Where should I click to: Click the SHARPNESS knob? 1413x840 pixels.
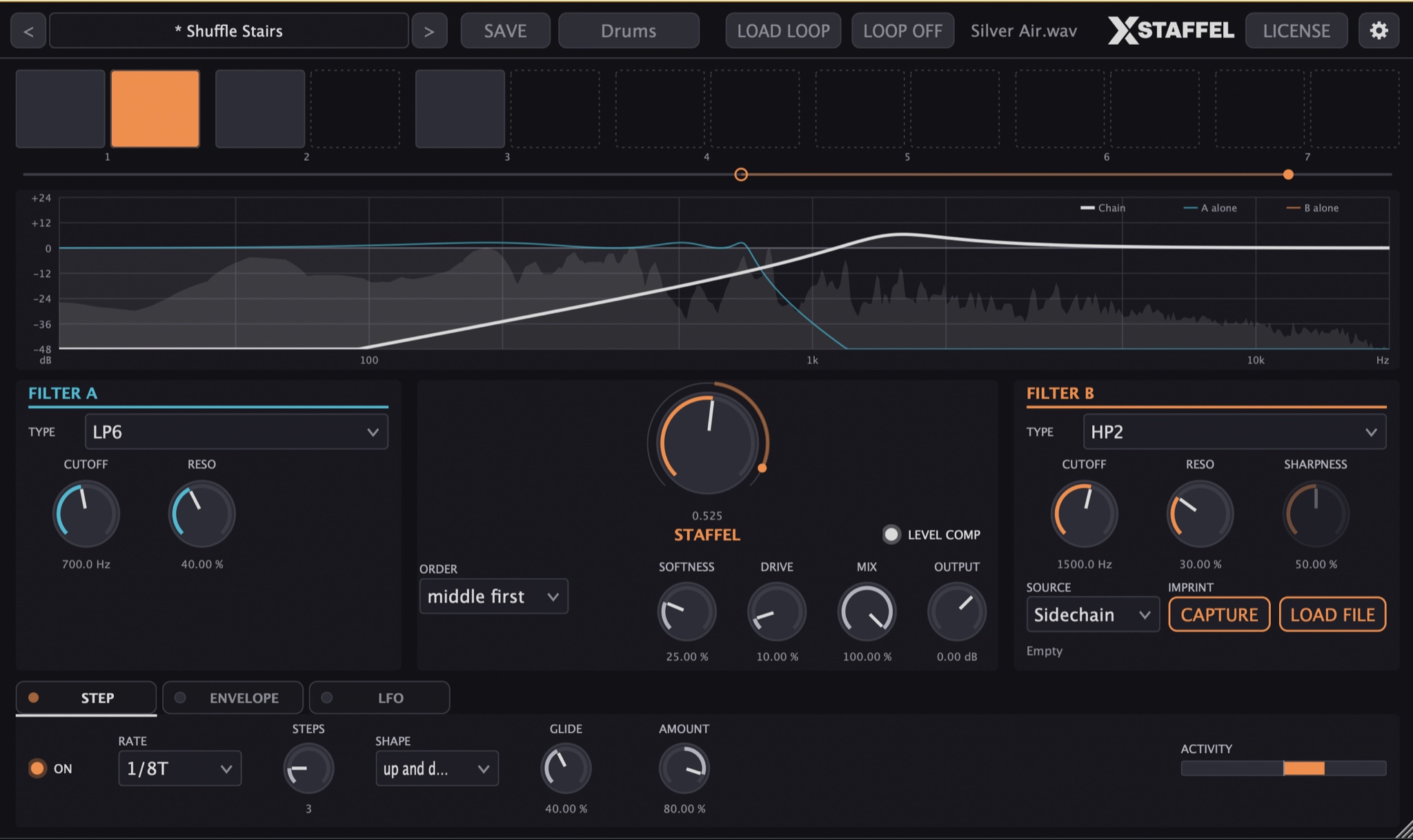coord(1316,514)
